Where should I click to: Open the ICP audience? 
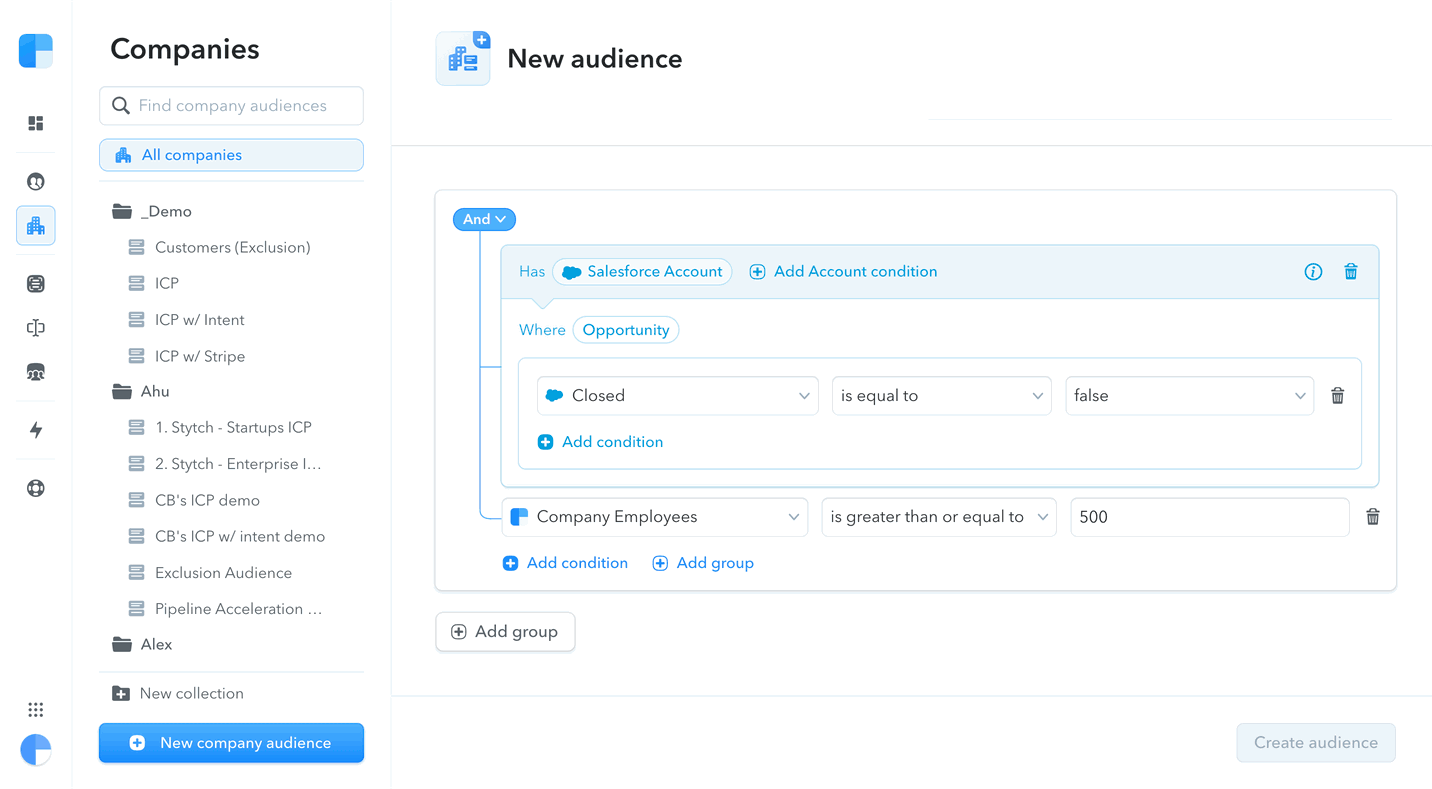coord(154,283)
